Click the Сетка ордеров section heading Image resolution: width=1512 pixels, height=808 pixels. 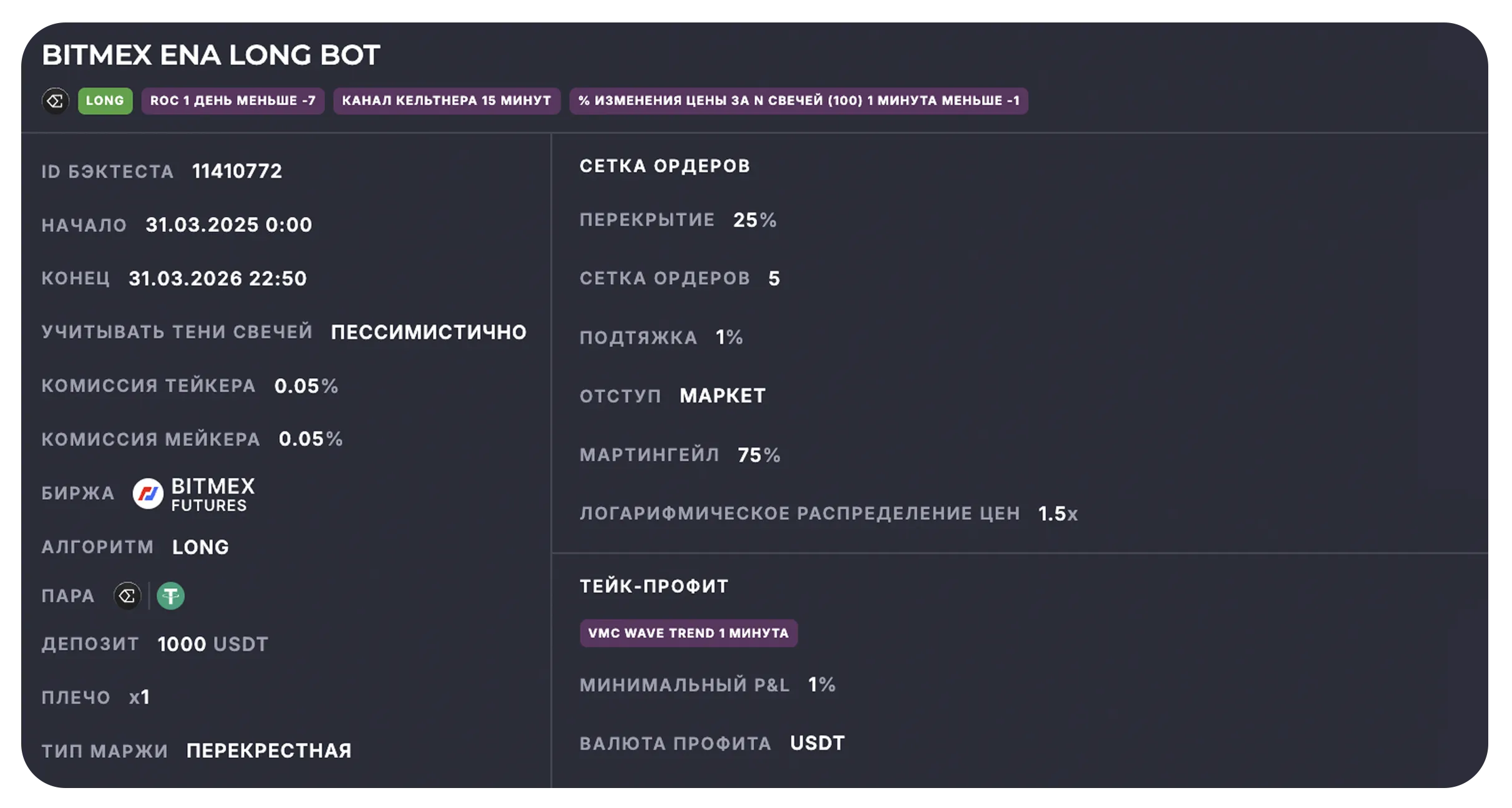[x=665, y=166]
